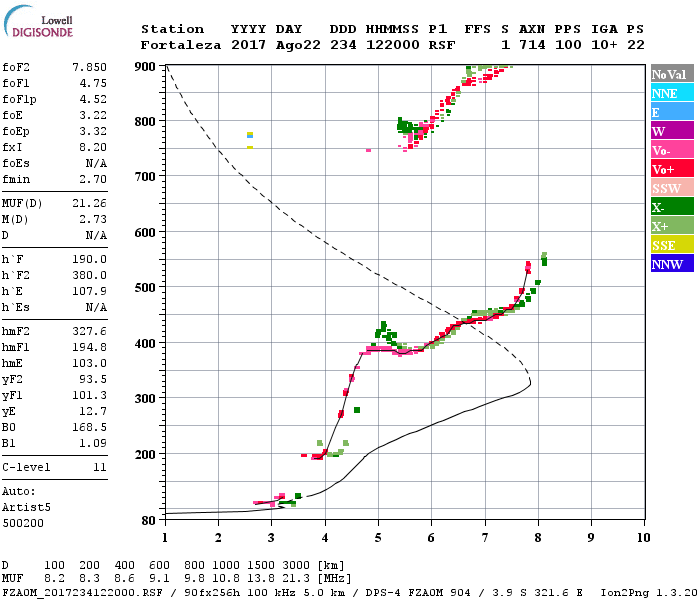Image resolution: width=700 pixels, height=600 pixels.
Task: Select the SSE yellow legend swatch
Action: point(672,245)
